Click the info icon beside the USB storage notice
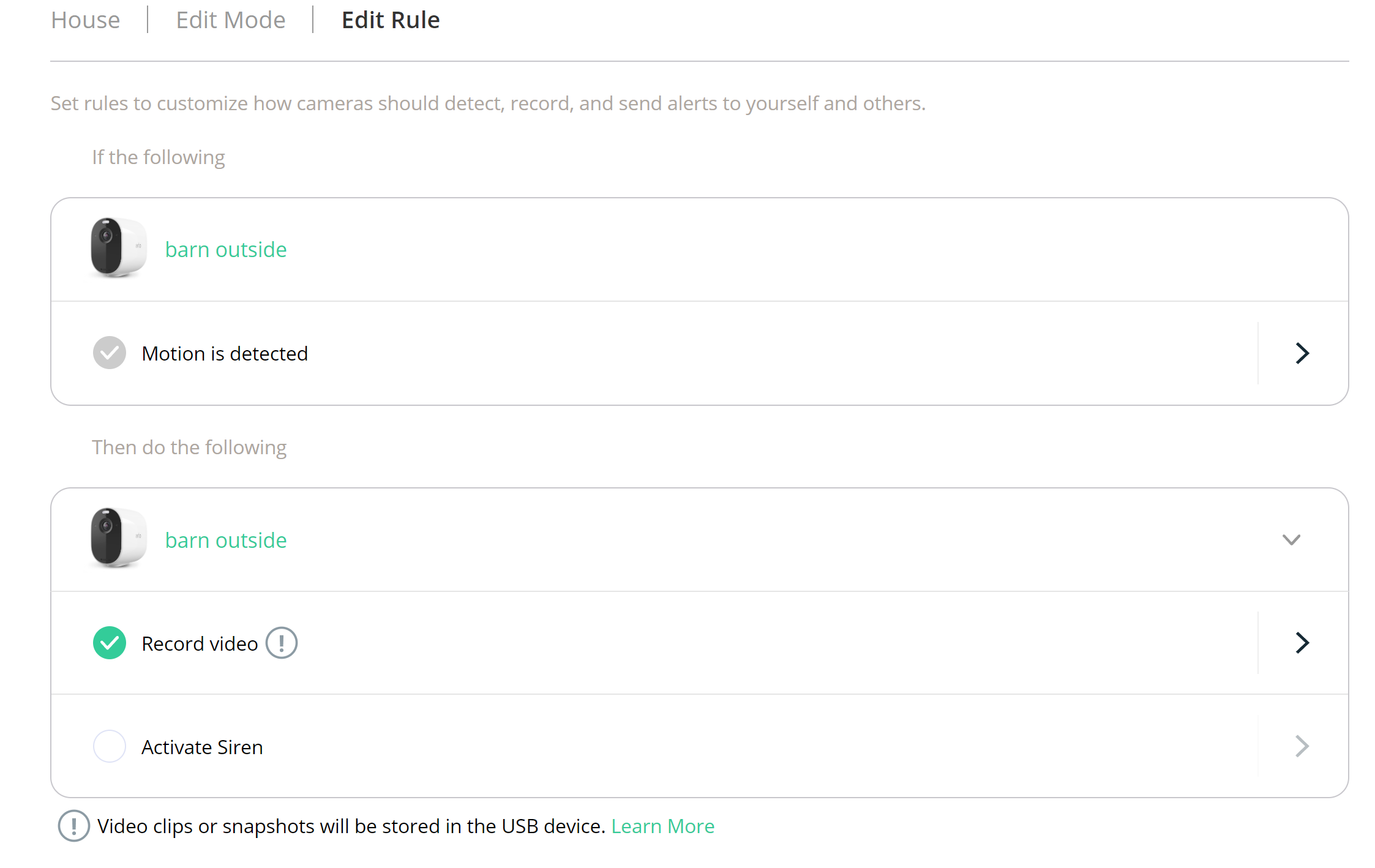Screen dimensions: 1375x868 [73, 826]
